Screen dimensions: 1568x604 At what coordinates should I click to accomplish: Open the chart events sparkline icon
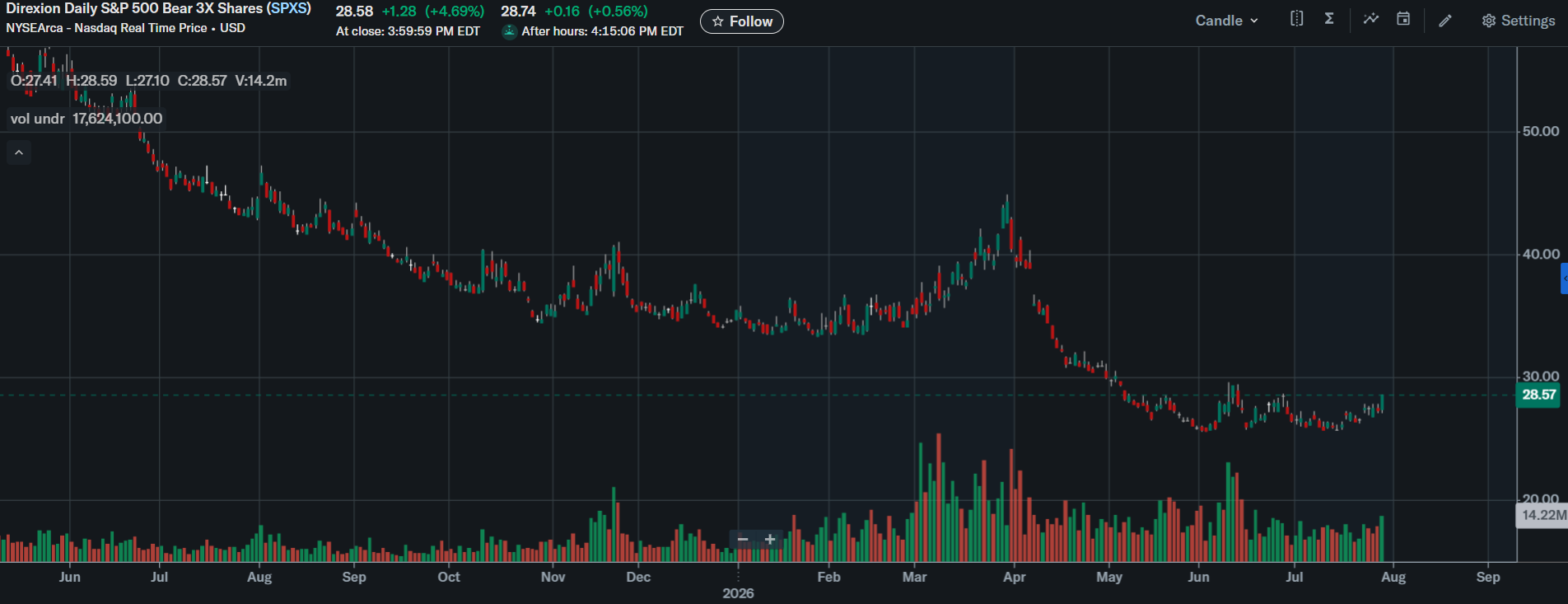(x=1370, y=19)
